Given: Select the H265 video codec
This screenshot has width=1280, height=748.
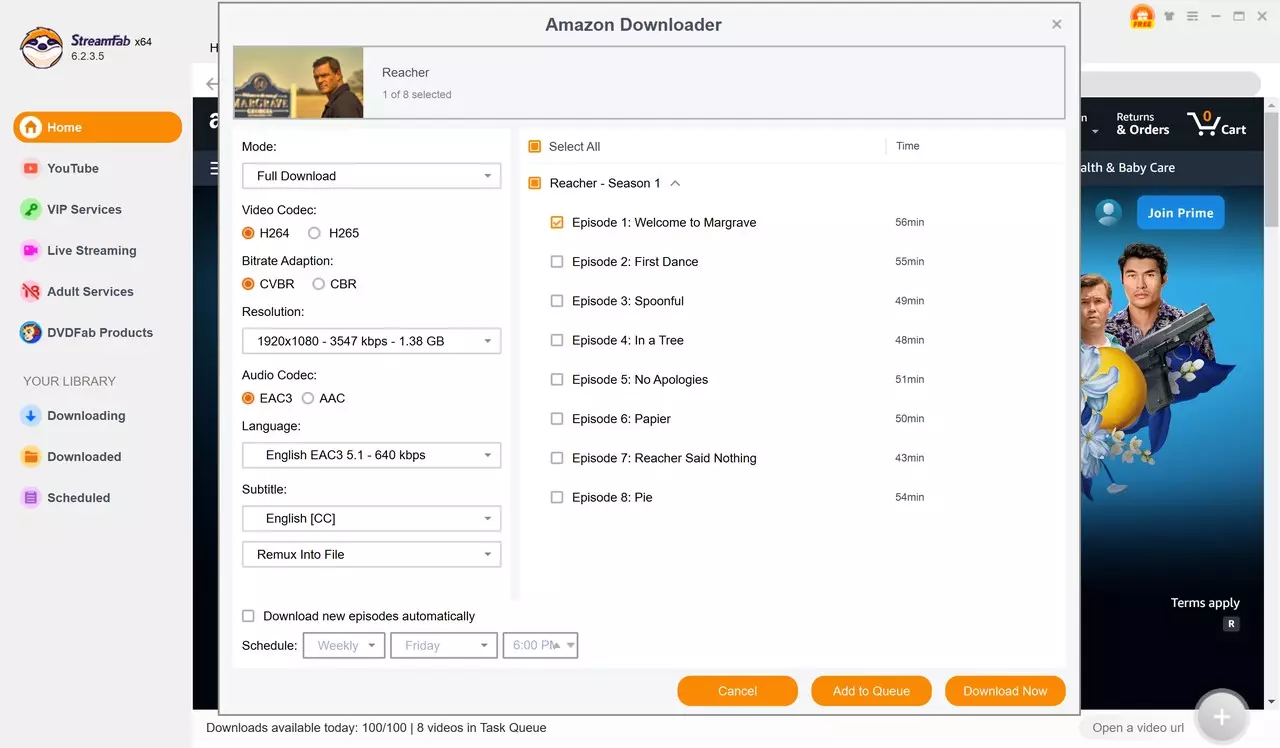Looking at the screenshot, I should pos(314,233).
